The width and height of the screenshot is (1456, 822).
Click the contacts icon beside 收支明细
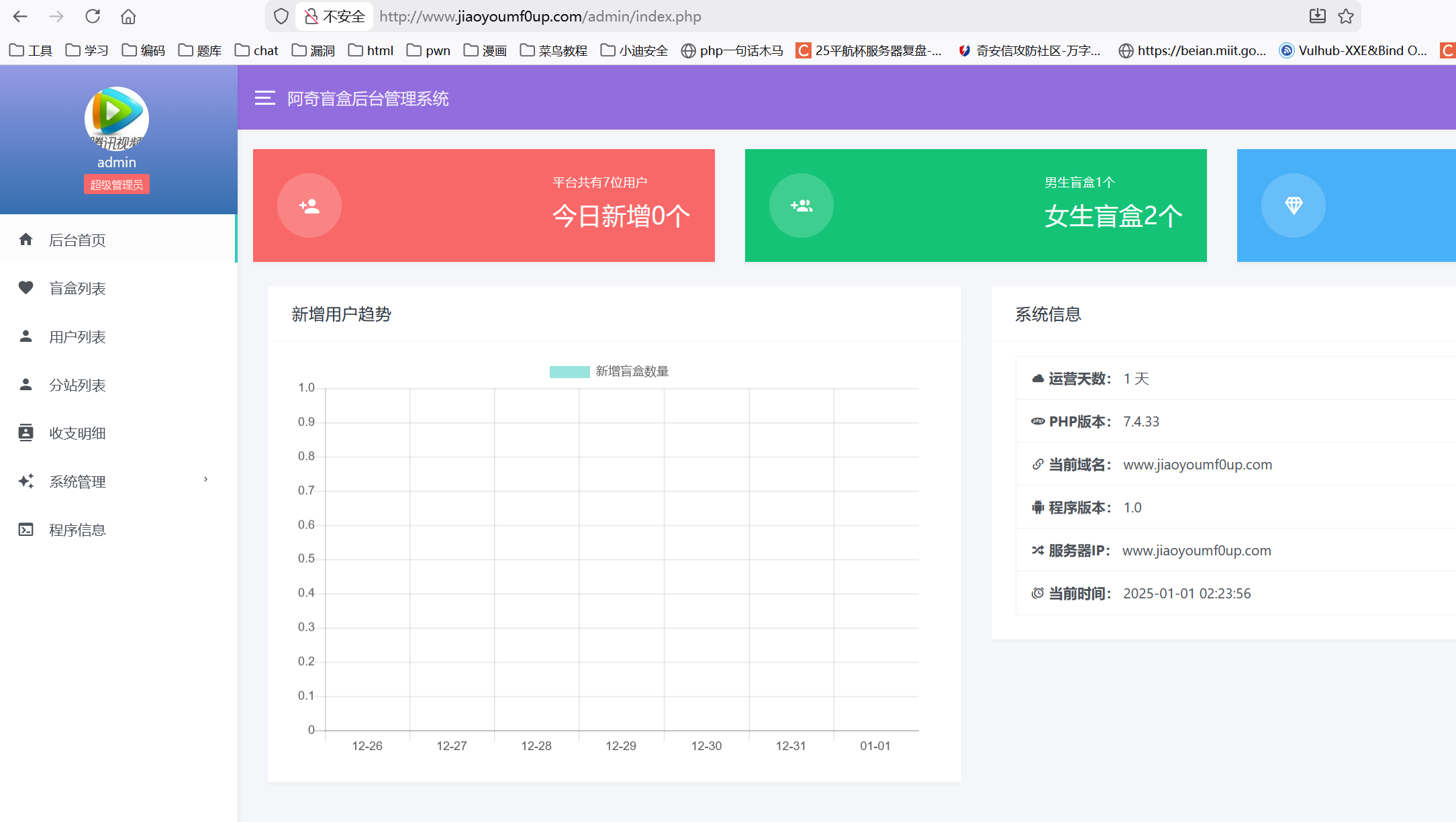point(26,432)
